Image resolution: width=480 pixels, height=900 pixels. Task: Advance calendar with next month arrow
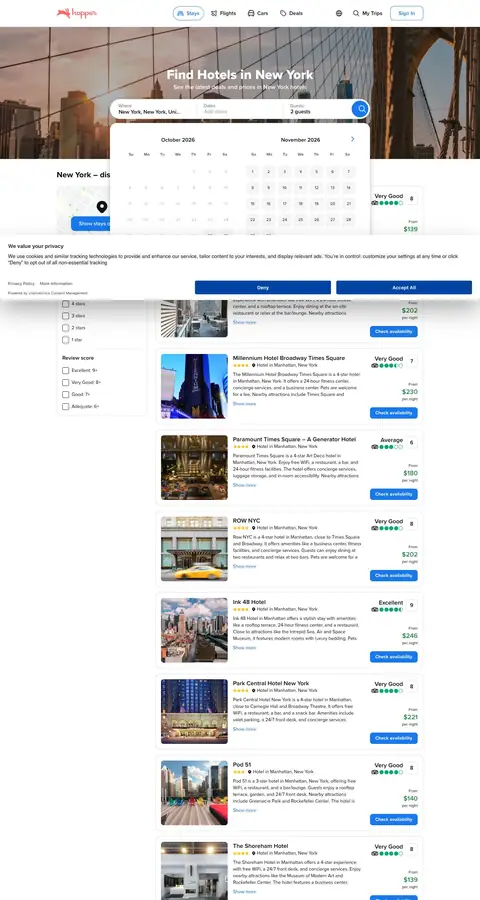pyautogui.click(x=353, y=139)
